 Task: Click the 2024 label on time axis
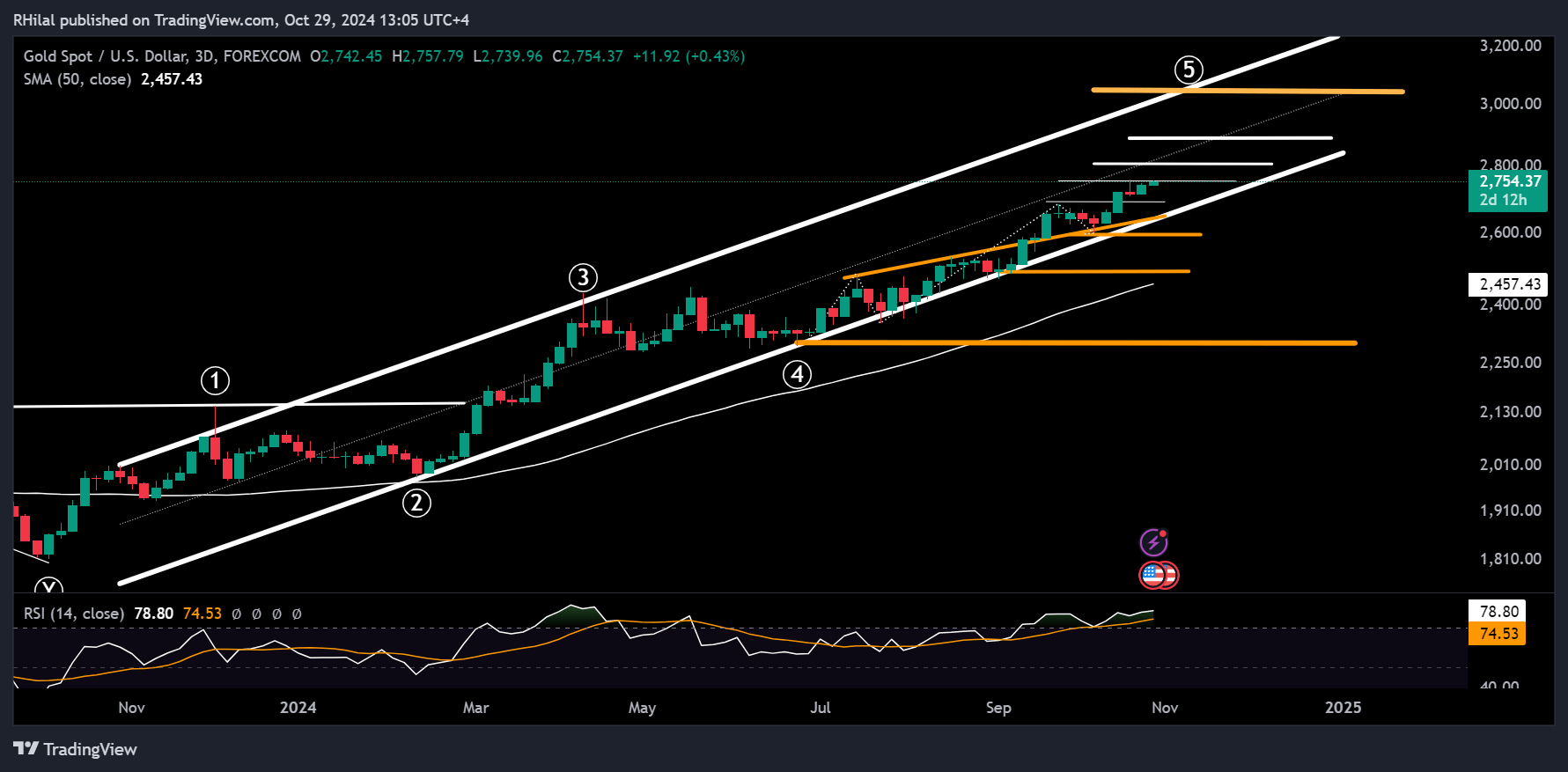point(298,708)
